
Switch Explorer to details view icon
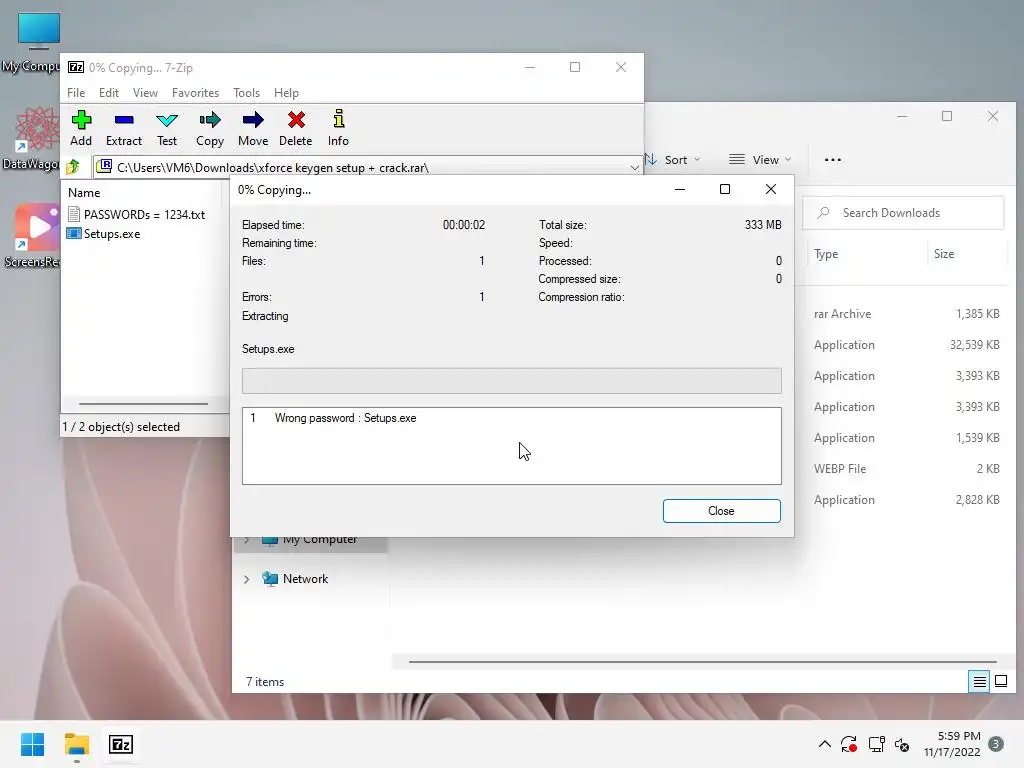point(980,682)
